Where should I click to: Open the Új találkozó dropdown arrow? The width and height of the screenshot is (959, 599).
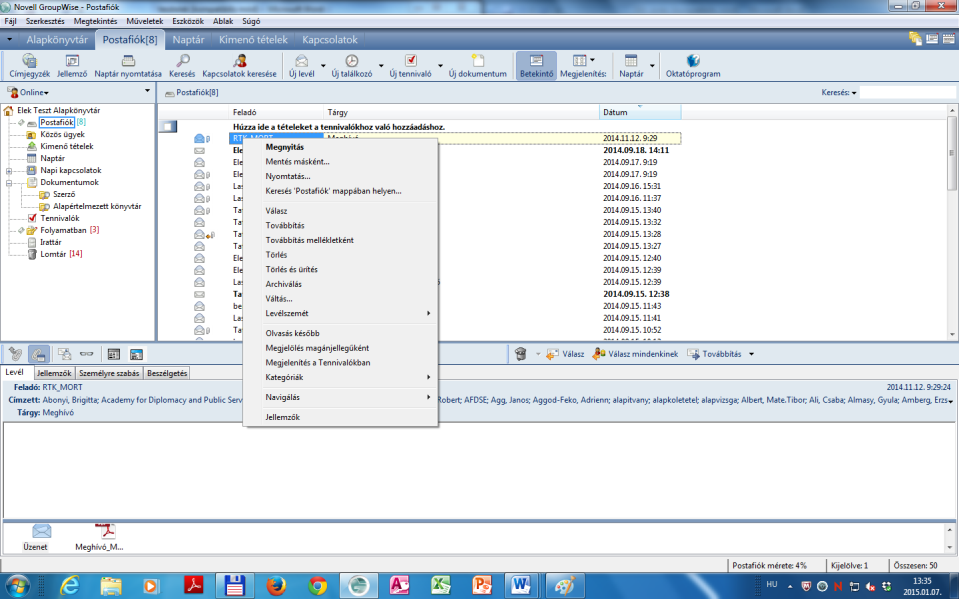(x=380, y=65)
